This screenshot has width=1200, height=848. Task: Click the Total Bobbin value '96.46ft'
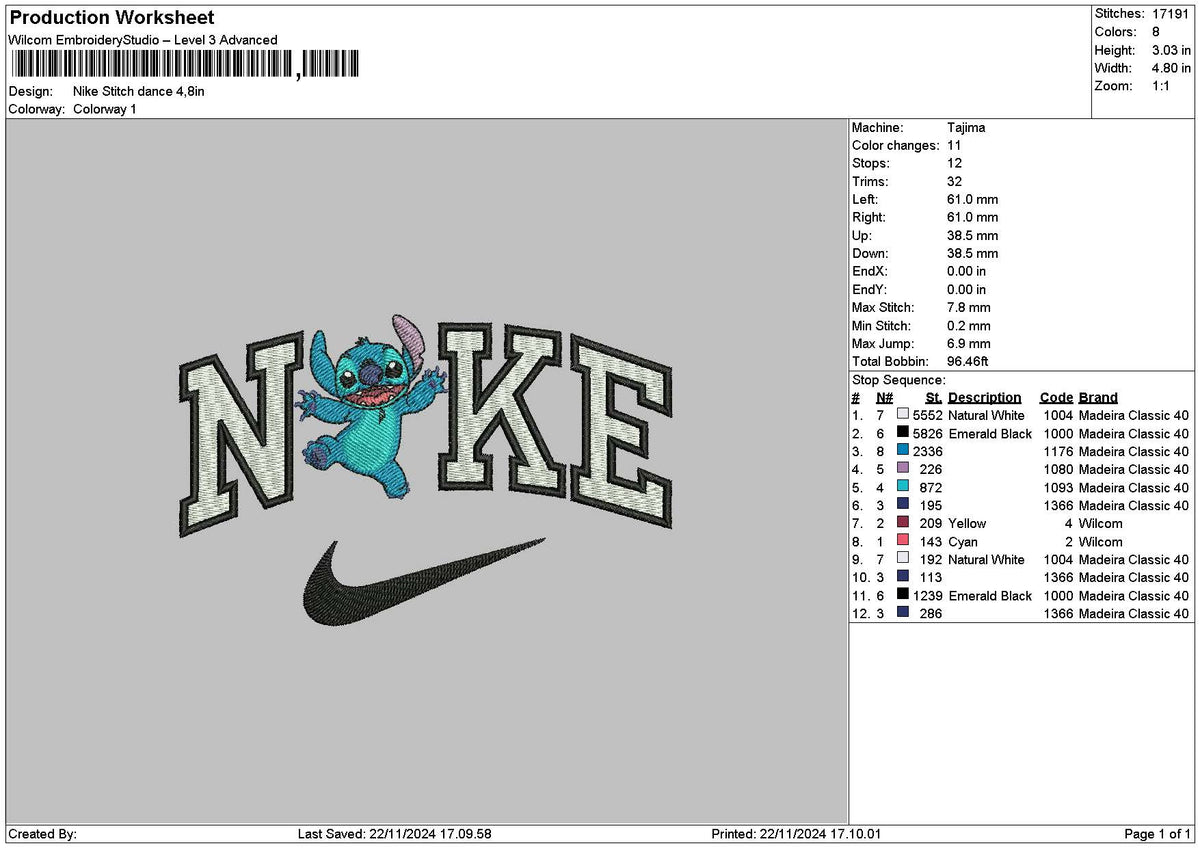(x=968, y=362)
